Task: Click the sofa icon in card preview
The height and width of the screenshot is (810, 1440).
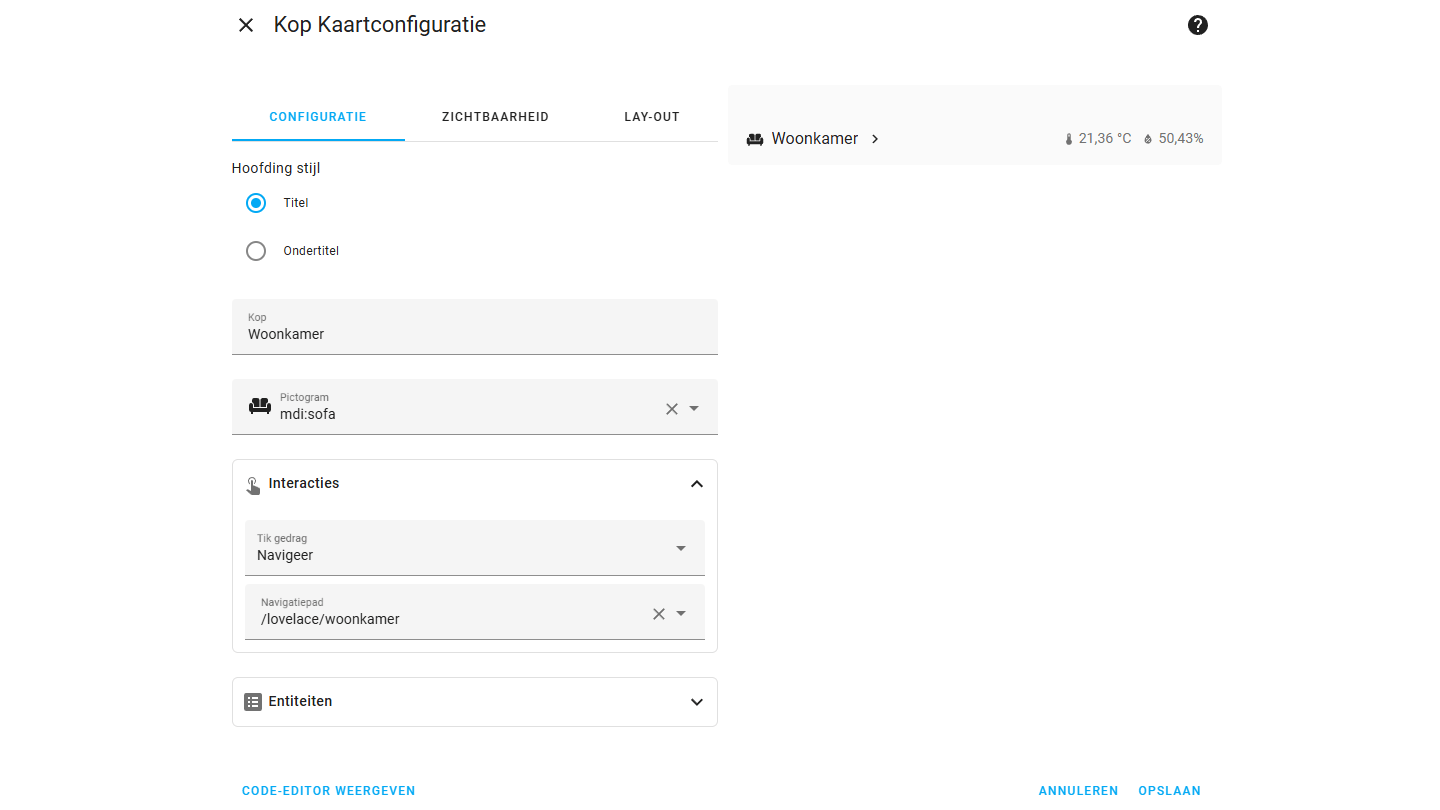Action: coord(755,140)
